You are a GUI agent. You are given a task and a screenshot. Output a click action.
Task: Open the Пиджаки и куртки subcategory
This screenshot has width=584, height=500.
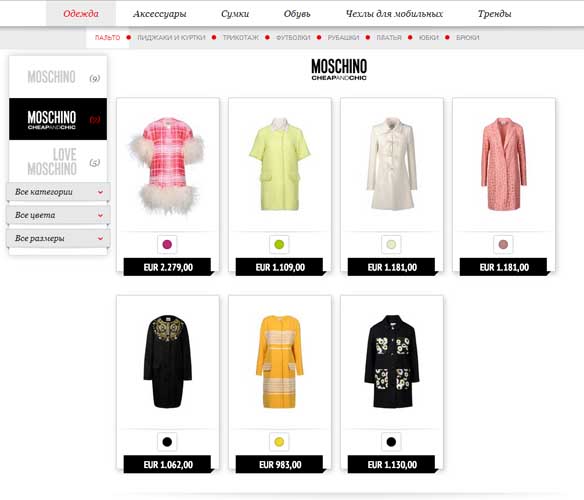(x=171, y=38)
